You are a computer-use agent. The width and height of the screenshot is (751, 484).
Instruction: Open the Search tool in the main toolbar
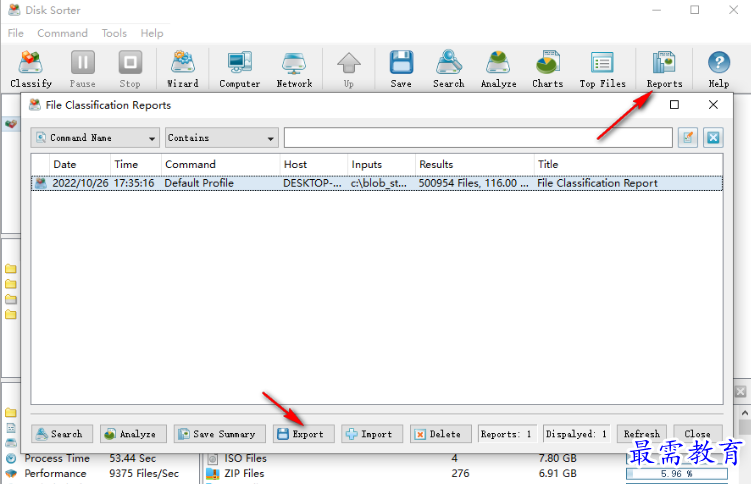[x=449, y=68]
